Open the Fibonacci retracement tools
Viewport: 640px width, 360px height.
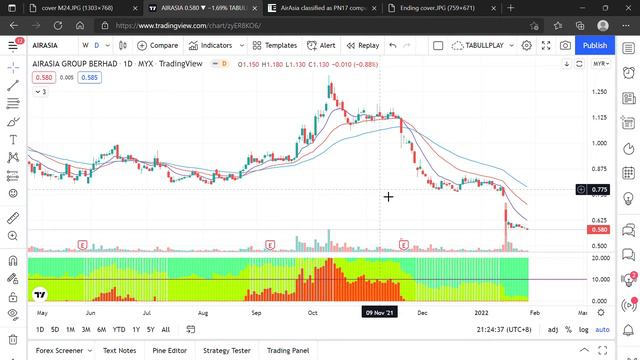(13, 103)
